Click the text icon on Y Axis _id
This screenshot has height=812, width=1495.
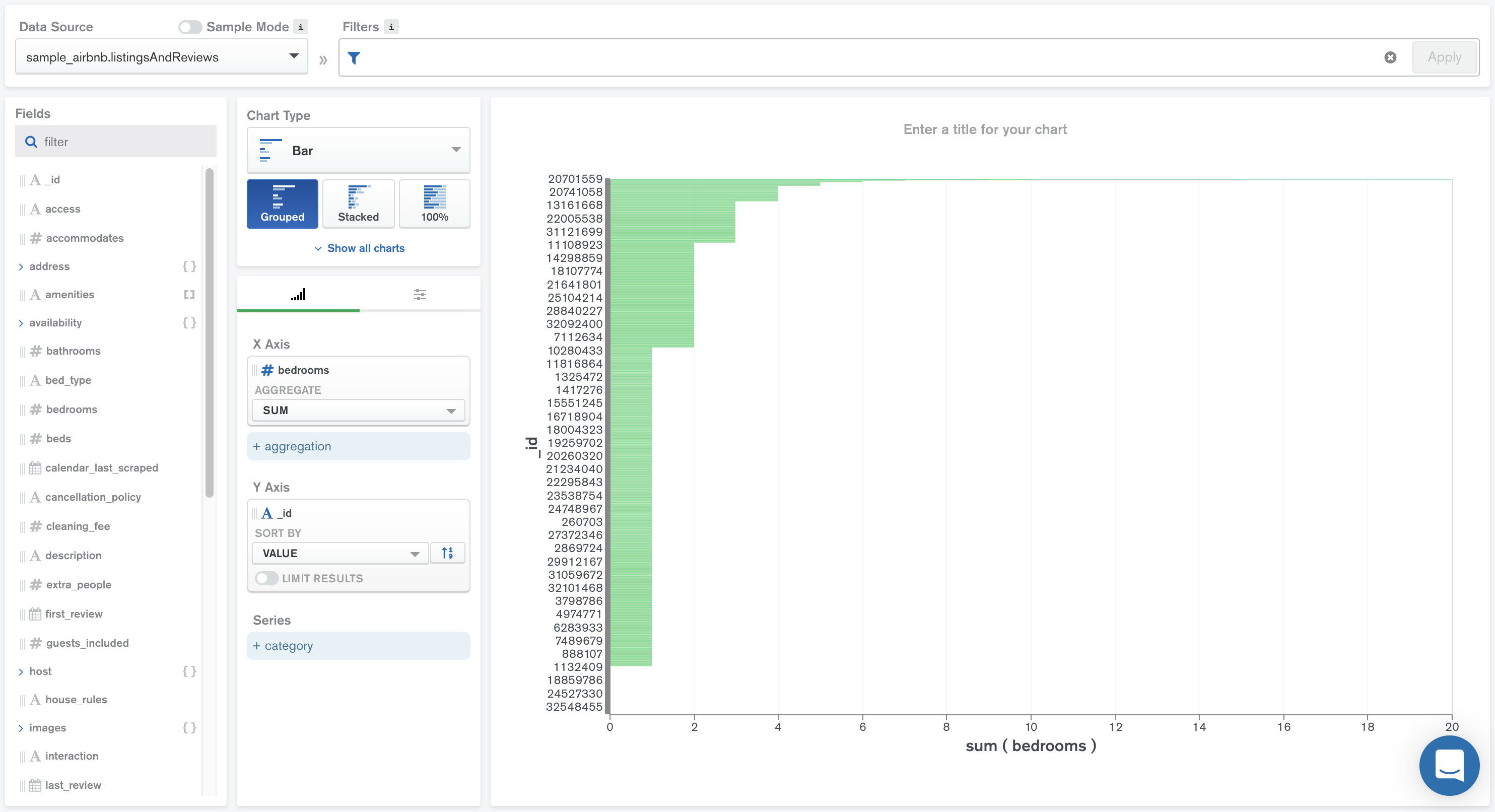click(267, 513)
